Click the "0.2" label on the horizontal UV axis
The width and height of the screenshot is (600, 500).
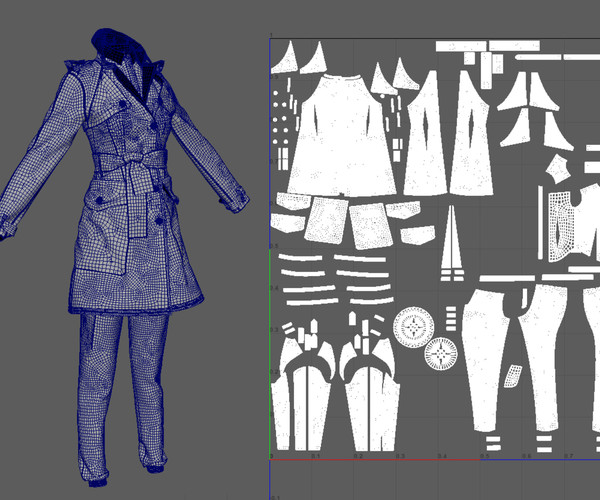[358, 456]
